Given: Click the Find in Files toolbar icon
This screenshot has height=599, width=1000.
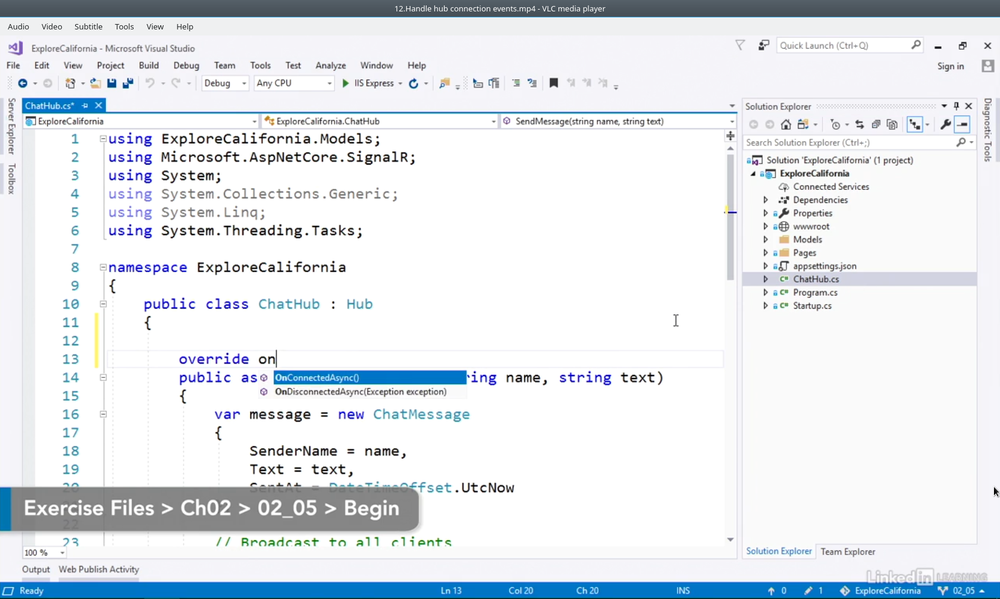Looking at the screenshot, I should tap(445, 84).
